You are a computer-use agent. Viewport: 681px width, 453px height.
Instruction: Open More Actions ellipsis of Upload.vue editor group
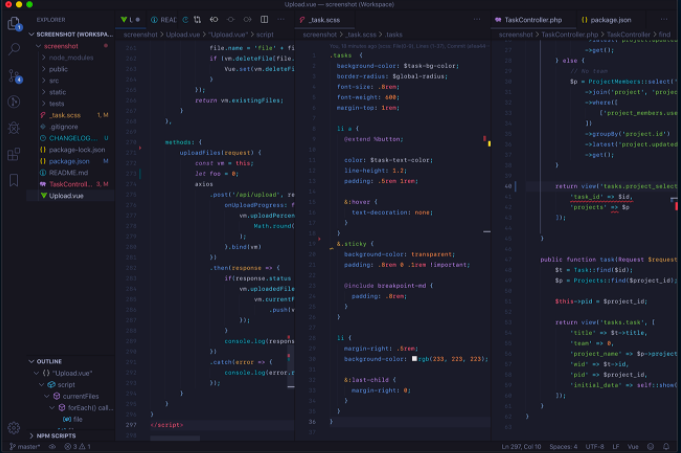tap(281, 20)
